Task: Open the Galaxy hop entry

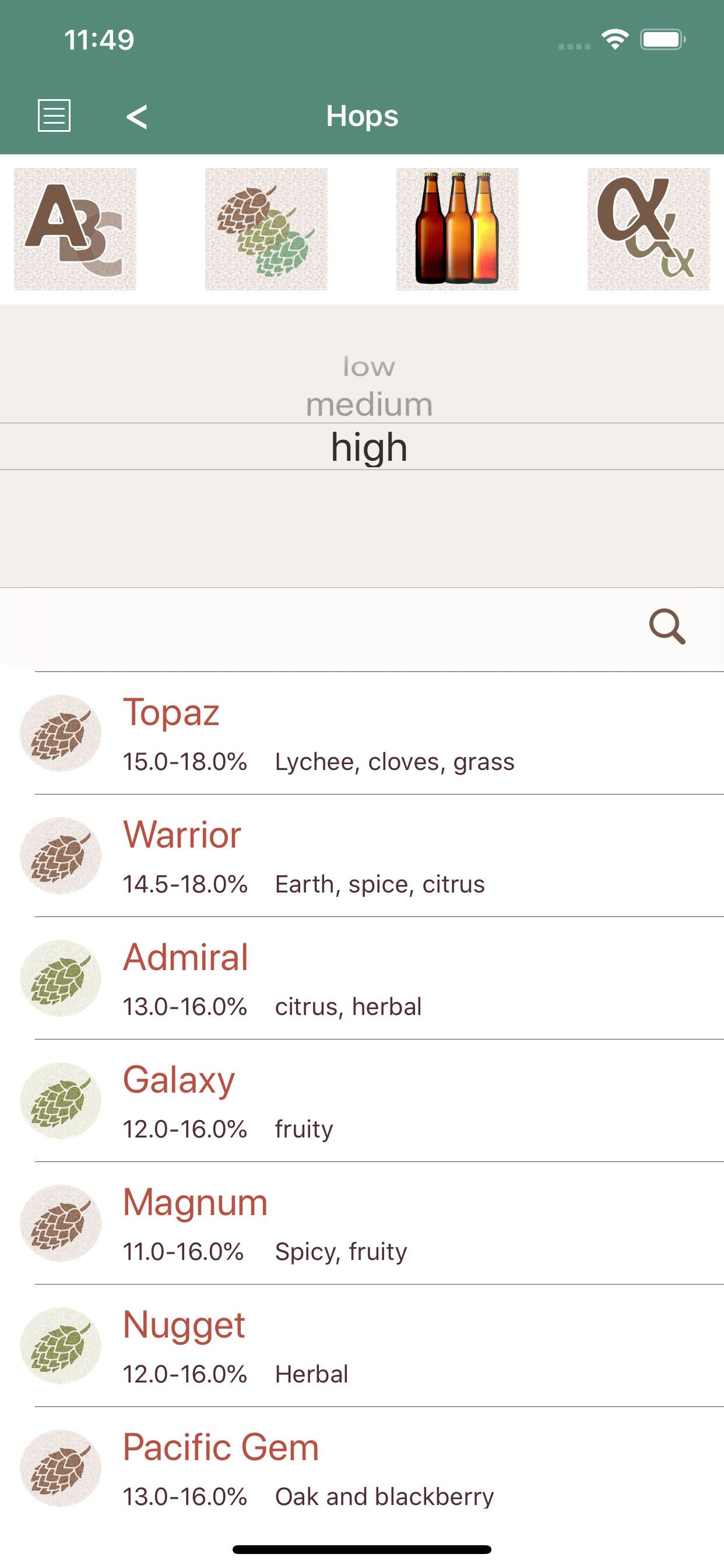Action: click(x=362, y=1101)
